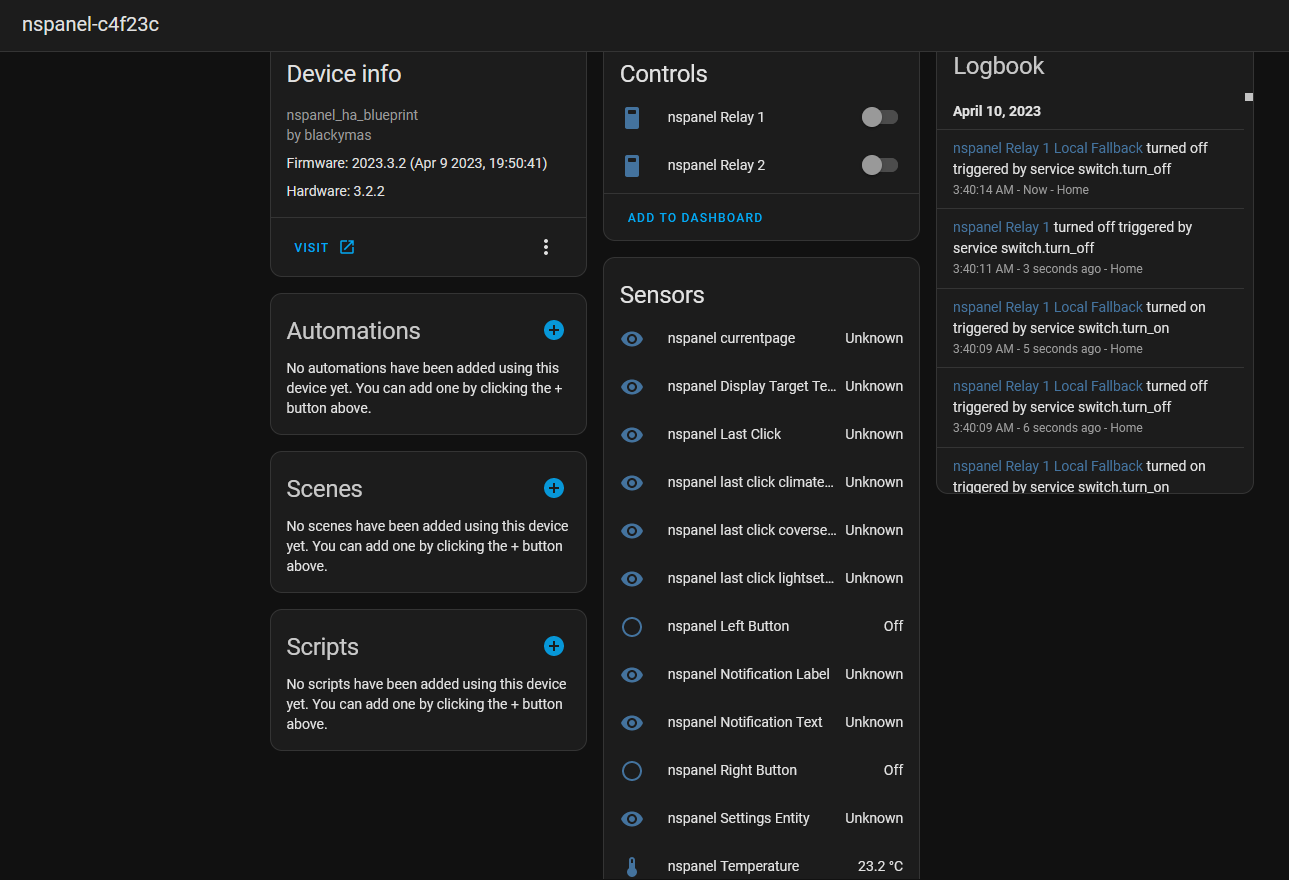Screen dimensions: 1289x880
Task: Click the eye icon beside nspanel Notification Text
Action: 632,722
